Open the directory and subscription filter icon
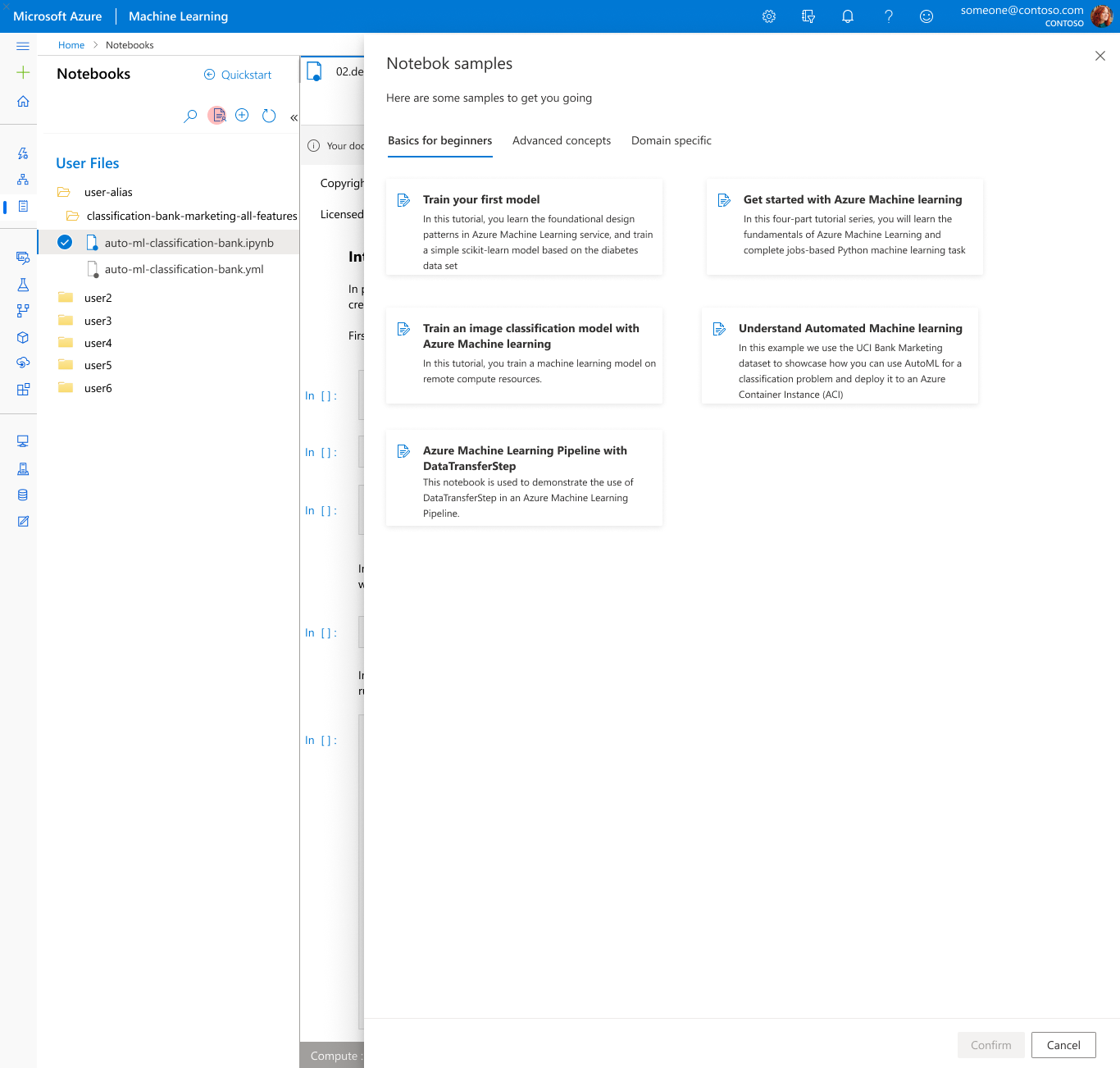1120x1068 pixels. pos(808,16)
